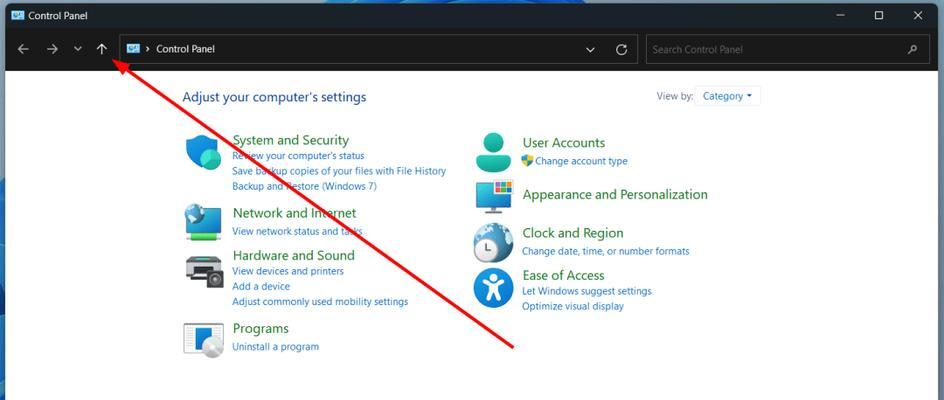Open Backup and Restore (Windows 7)

click(x=304, y=186)
